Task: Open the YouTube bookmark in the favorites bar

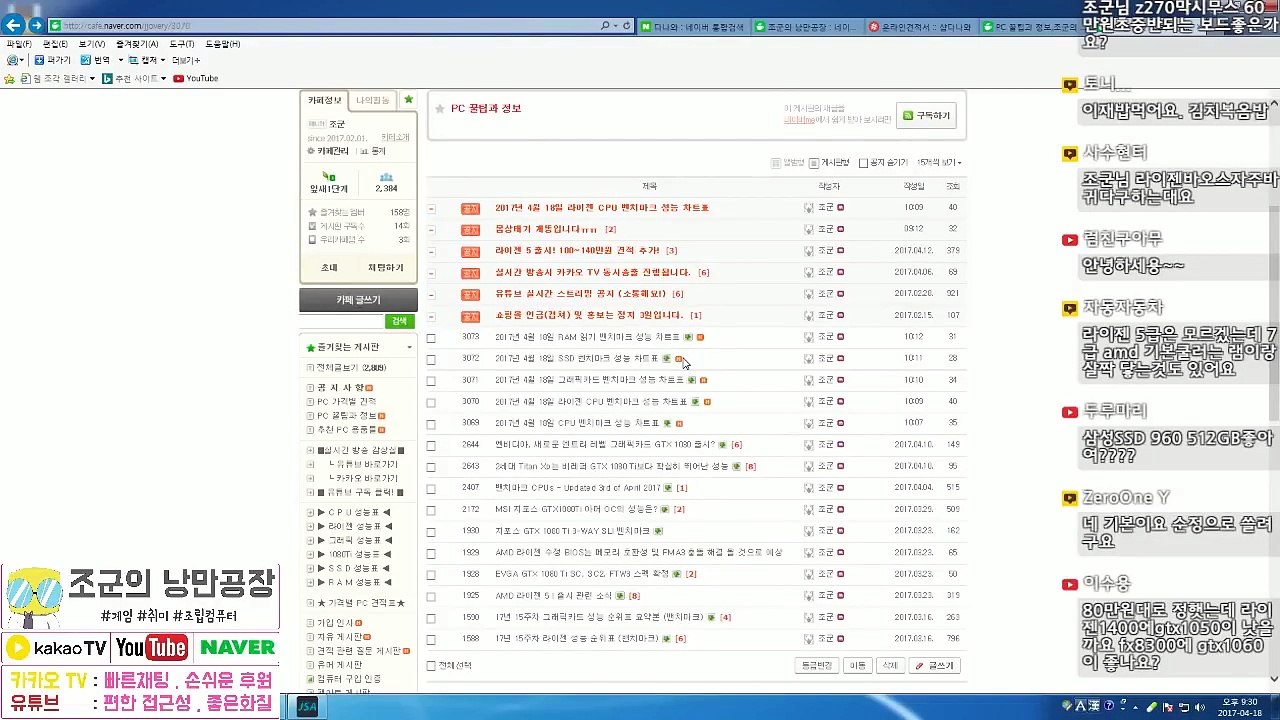Action: coord(196,78)
